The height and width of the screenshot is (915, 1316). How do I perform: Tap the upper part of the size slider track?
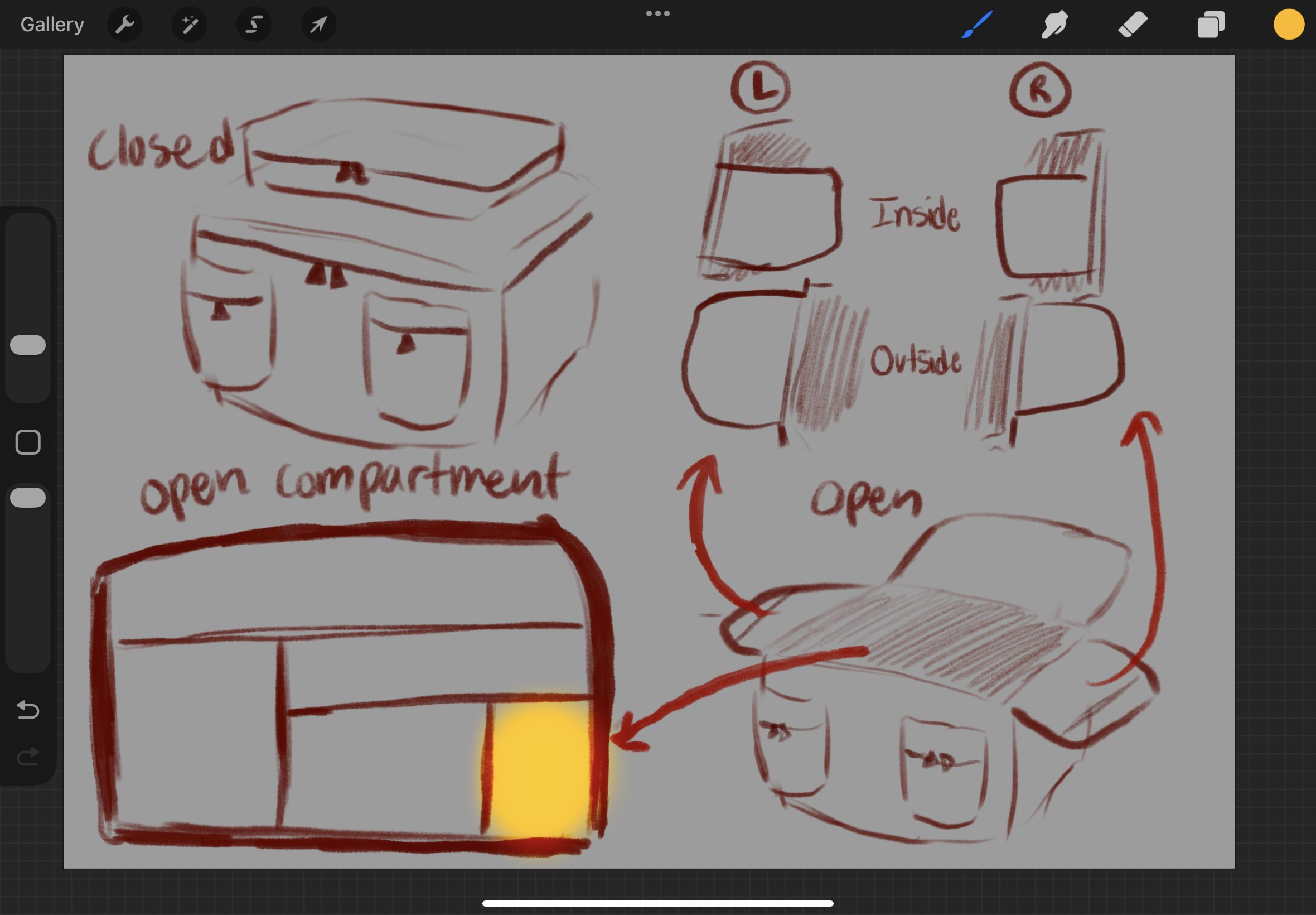tap(28, 264)
